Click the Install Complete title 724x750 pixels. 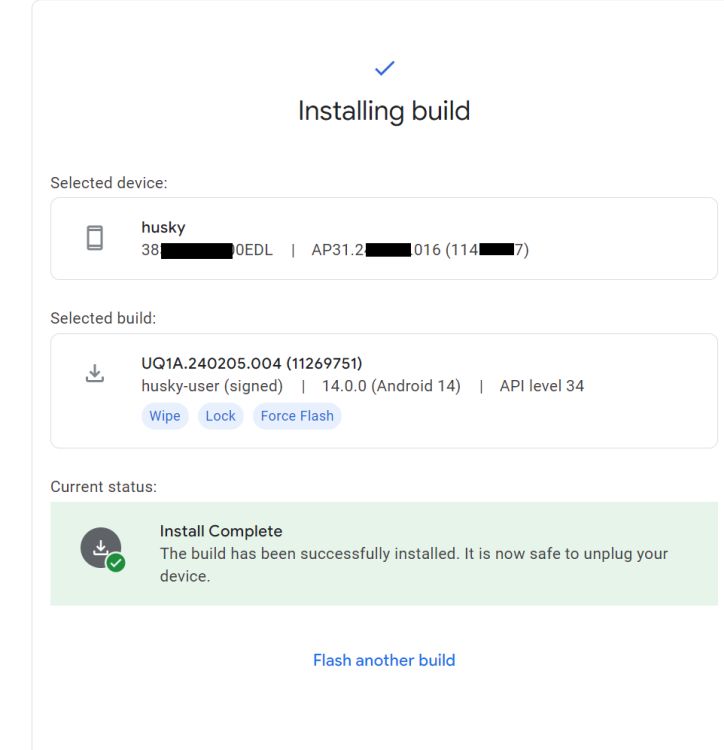click(221, 531)
